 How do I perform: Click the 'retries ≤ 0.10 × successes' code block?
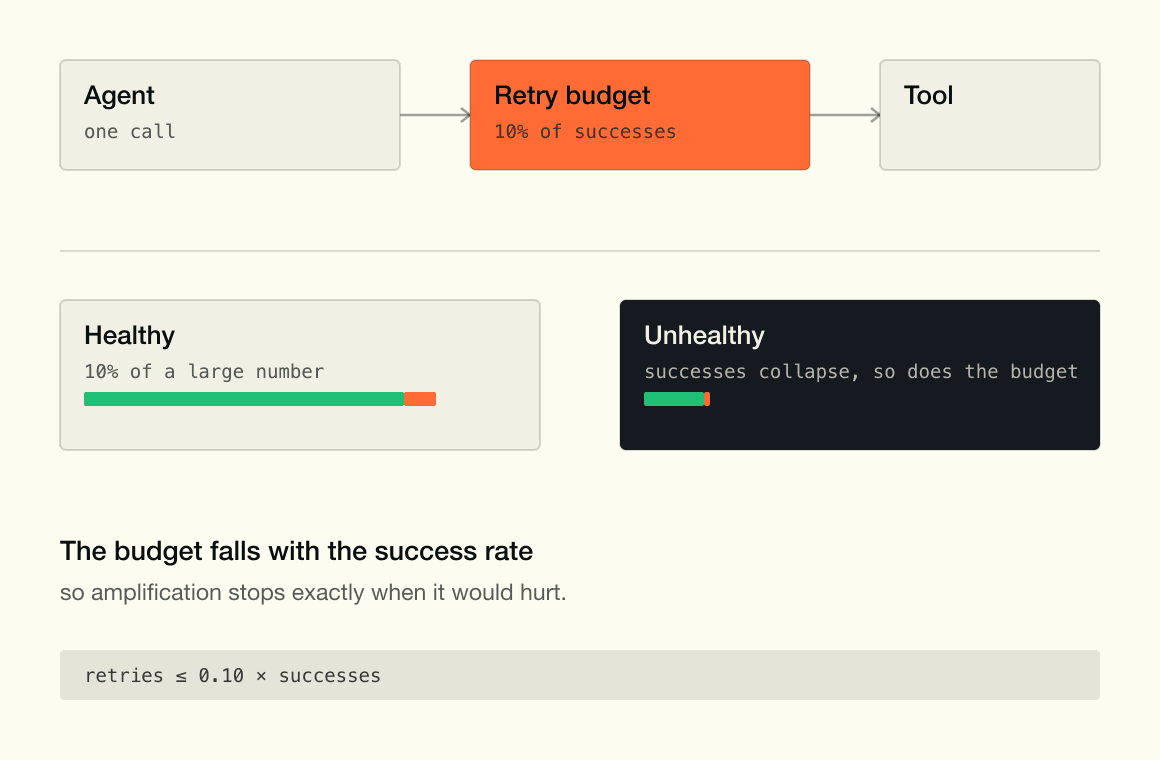pyautogui.click(x=580, y=675)
